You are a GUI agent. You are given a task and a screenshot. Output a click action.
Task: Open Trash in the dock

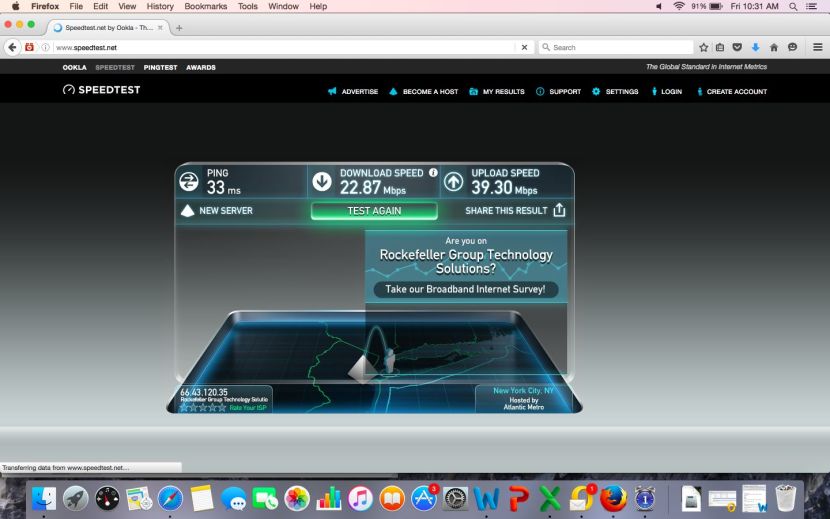point(786,498)
